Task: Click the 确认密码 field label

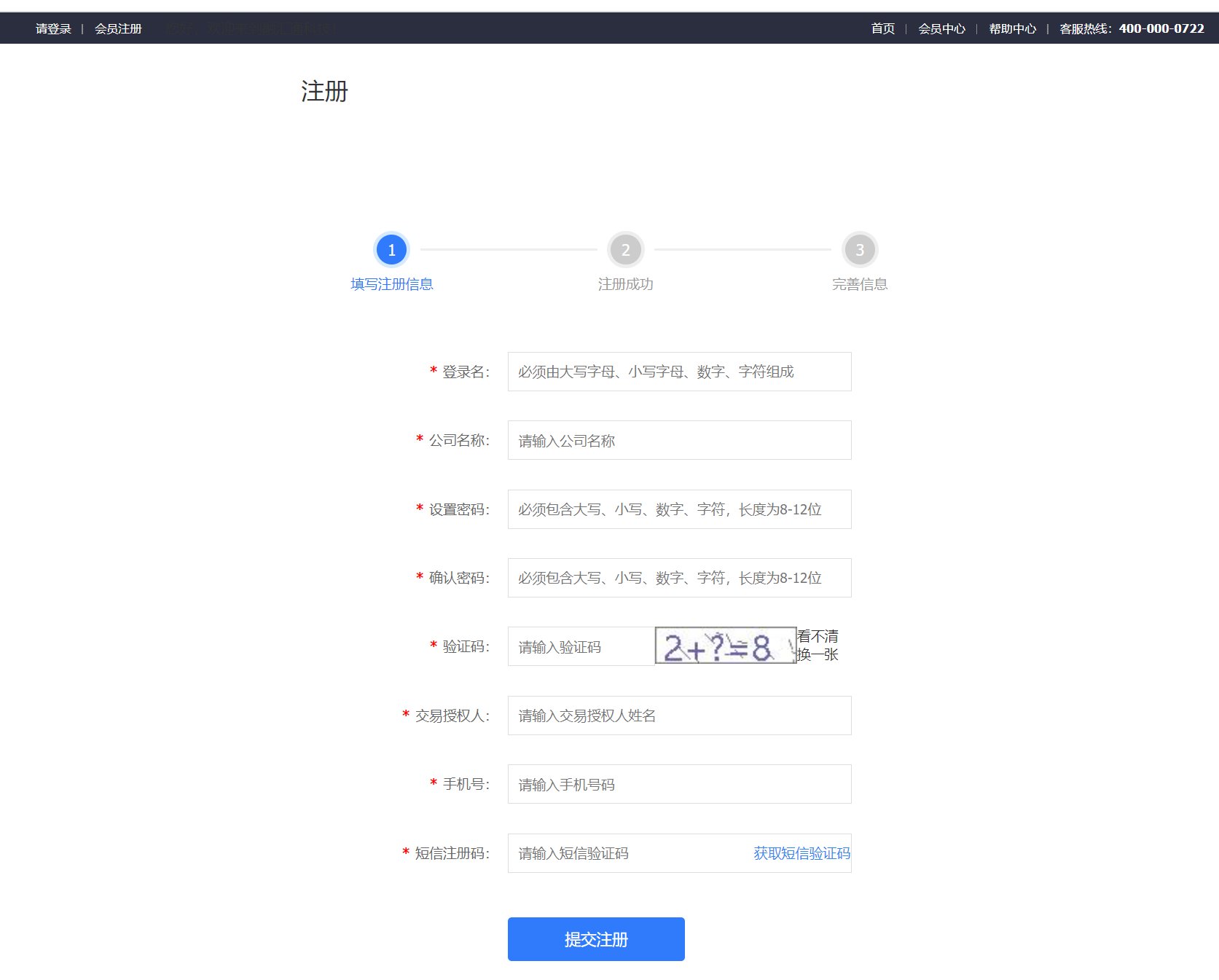Action: tap(459, 578)
